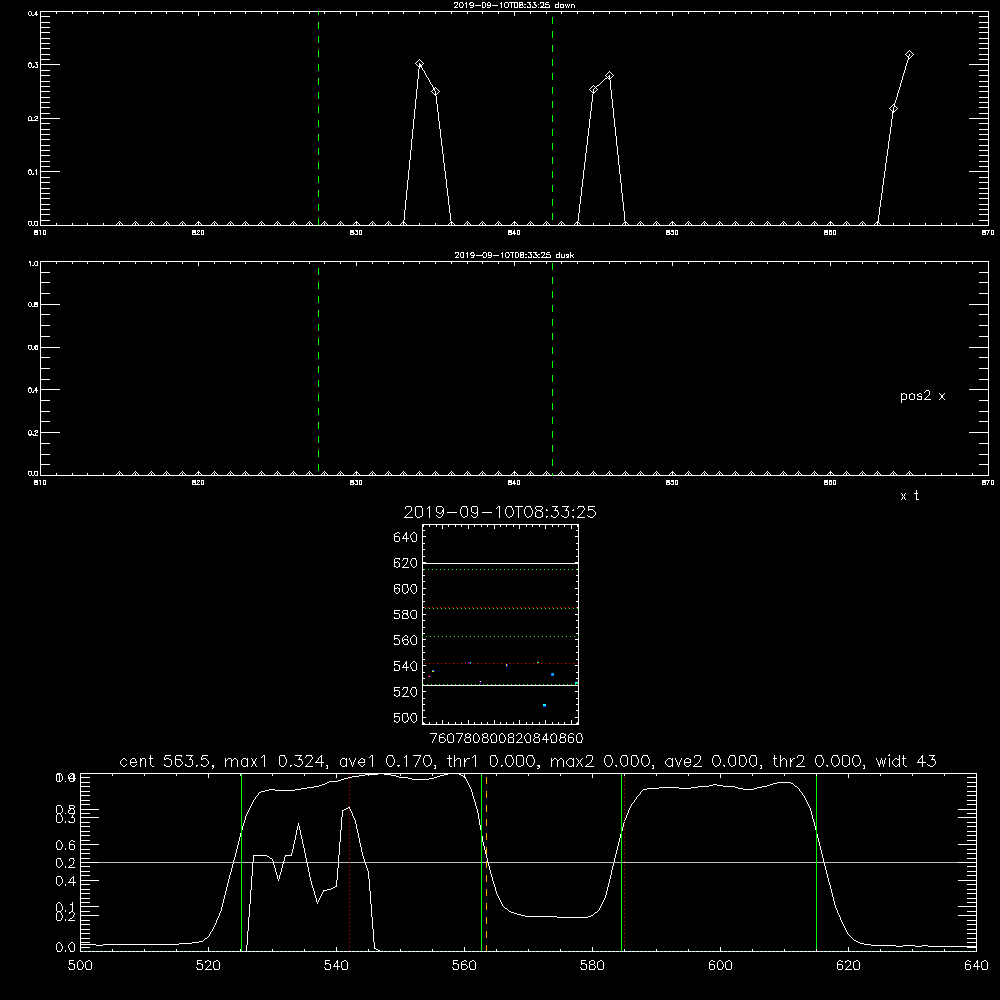
Task: Click x-axis label 840 under the dawn plot
Action: pyautogui.click(x=514, y=233)
